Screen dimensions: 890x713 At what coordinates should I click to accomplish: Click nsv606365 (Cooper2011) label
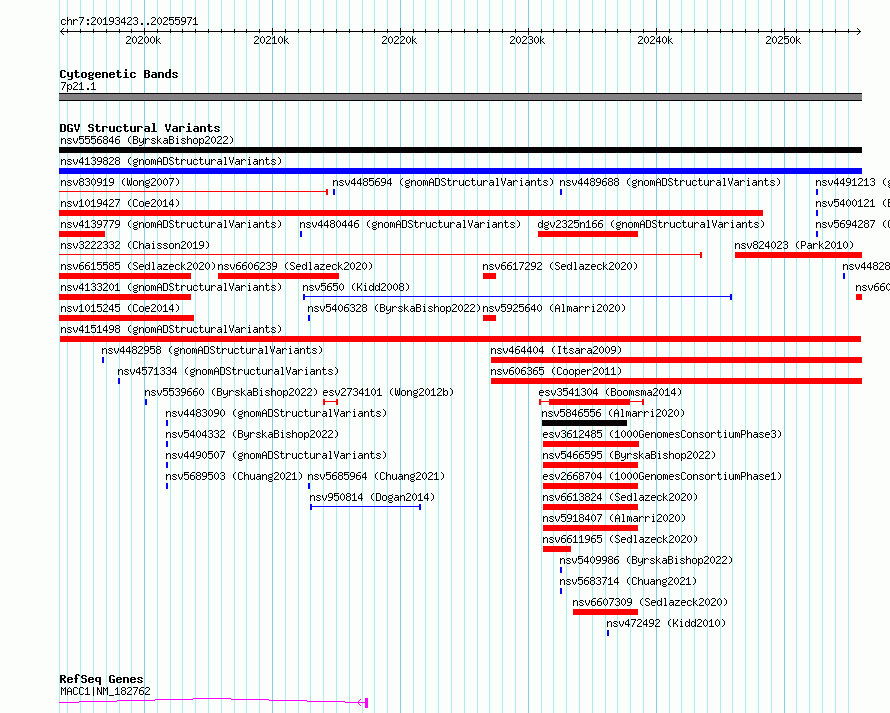pyautogui.click(x=556, y=371)
